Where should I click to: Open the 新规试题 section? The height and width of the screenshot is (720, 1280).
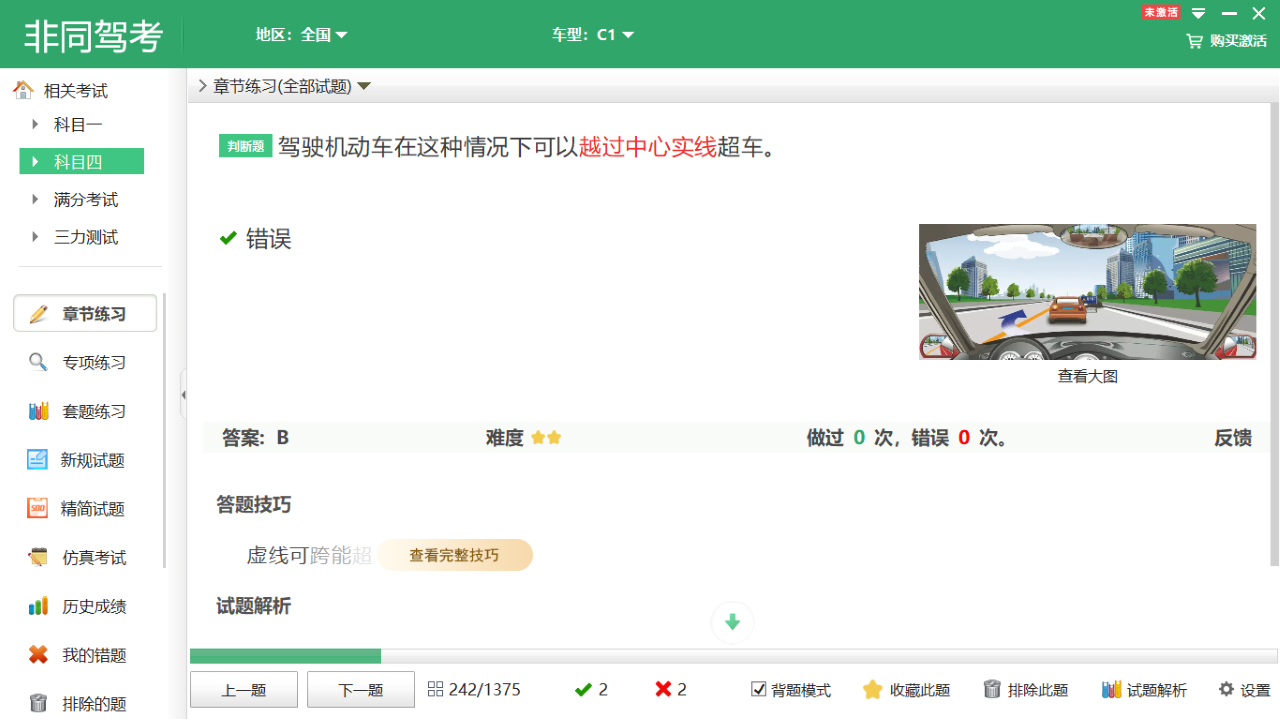85,460
